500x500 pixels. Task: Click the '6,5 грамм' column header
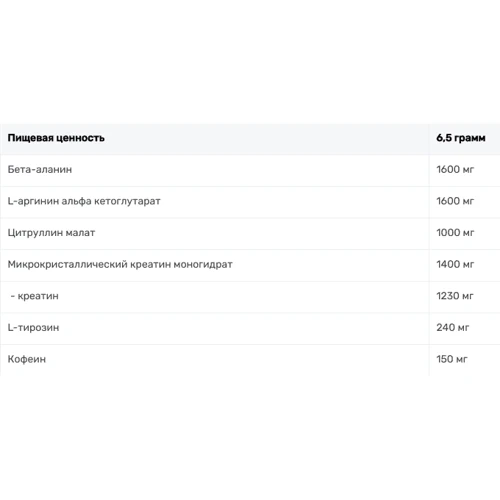[x=461, y=138]
